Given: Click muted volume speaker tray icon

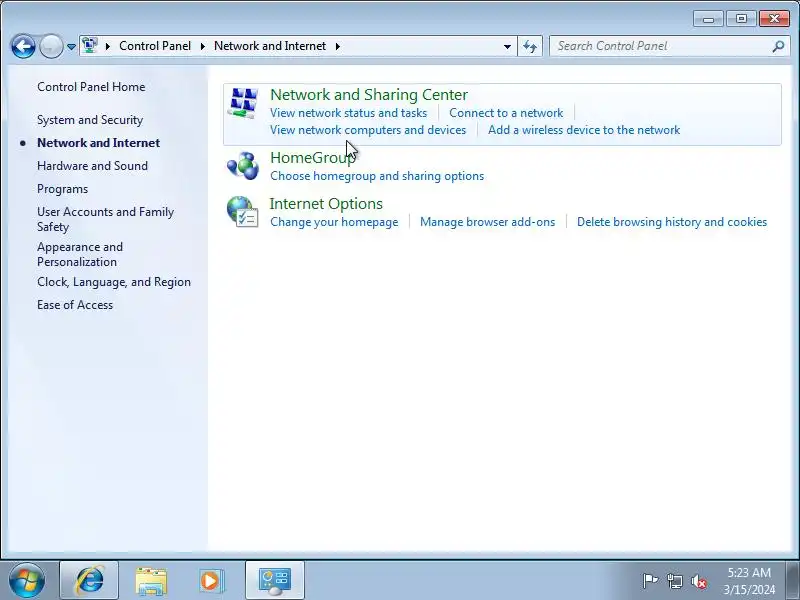Looking at the screenshot, I should [698, 581].
